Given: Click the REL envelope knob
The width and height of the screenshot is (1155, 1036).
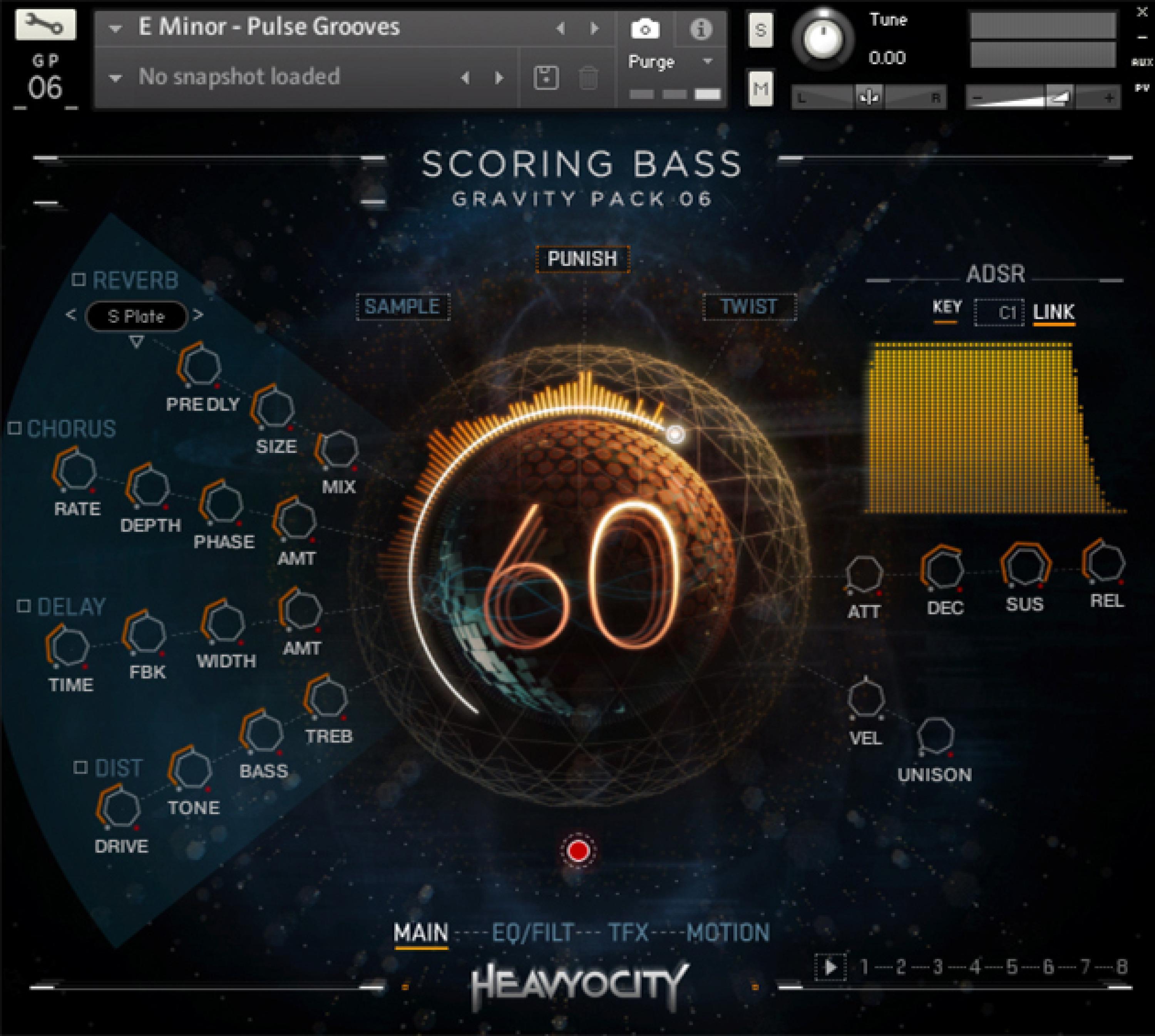Looking at the screenshot, I should point(1104,562).
